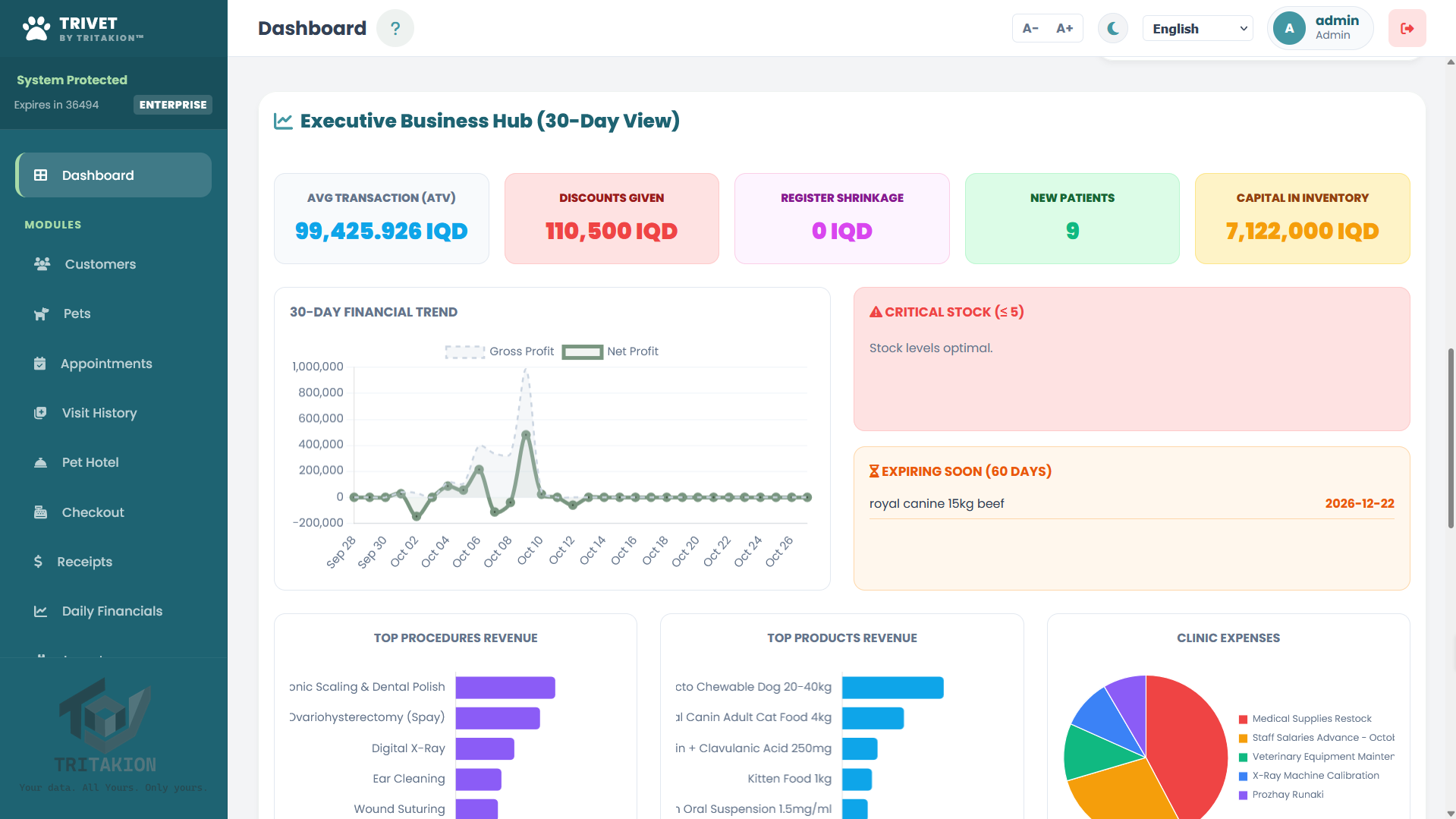Image resolution: width=1456 pixels, height=819 pixels.
Task: Click the ENTERPRISE license badge
Action: 173,105
